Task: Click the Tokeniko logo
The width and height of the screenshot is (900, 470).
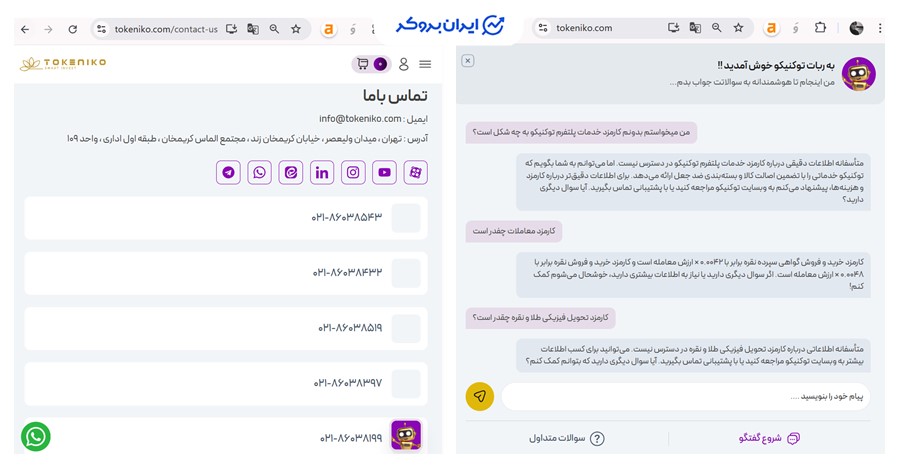Action: tap(63, 64)
